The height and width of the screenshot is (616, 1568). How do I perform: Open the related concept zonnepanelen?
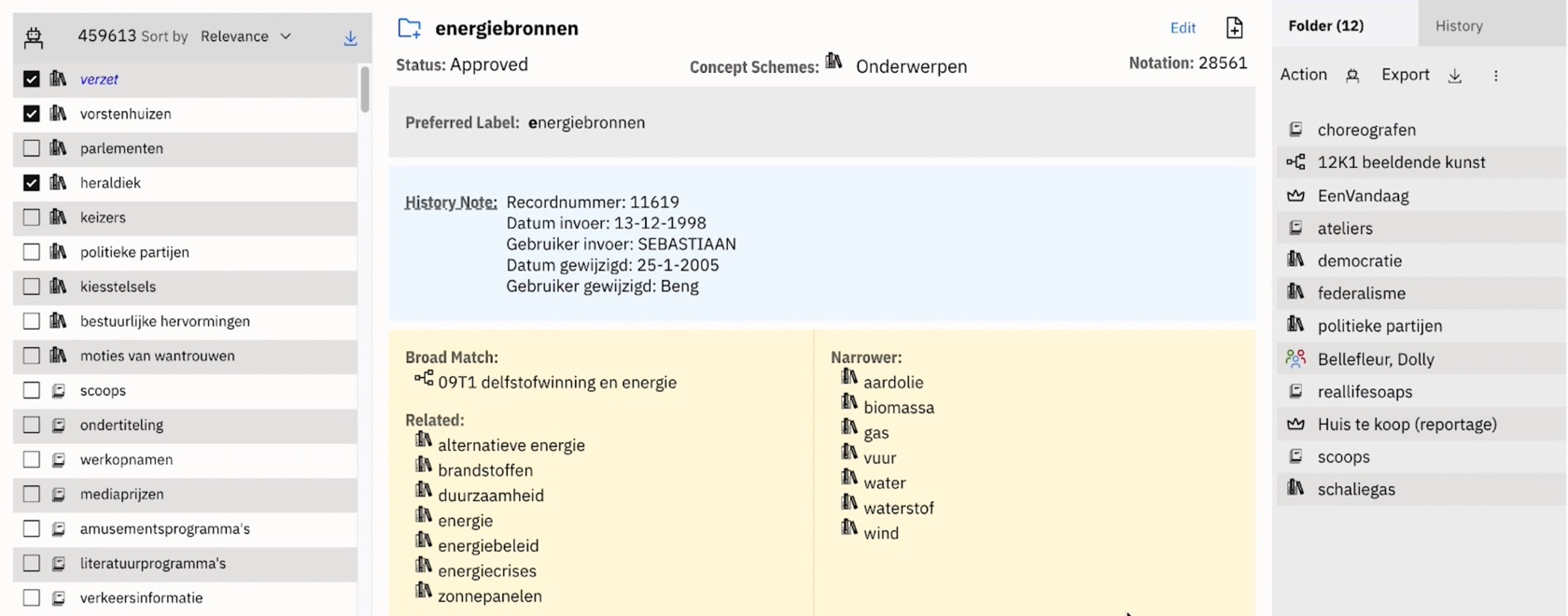(x=490, y=596)
